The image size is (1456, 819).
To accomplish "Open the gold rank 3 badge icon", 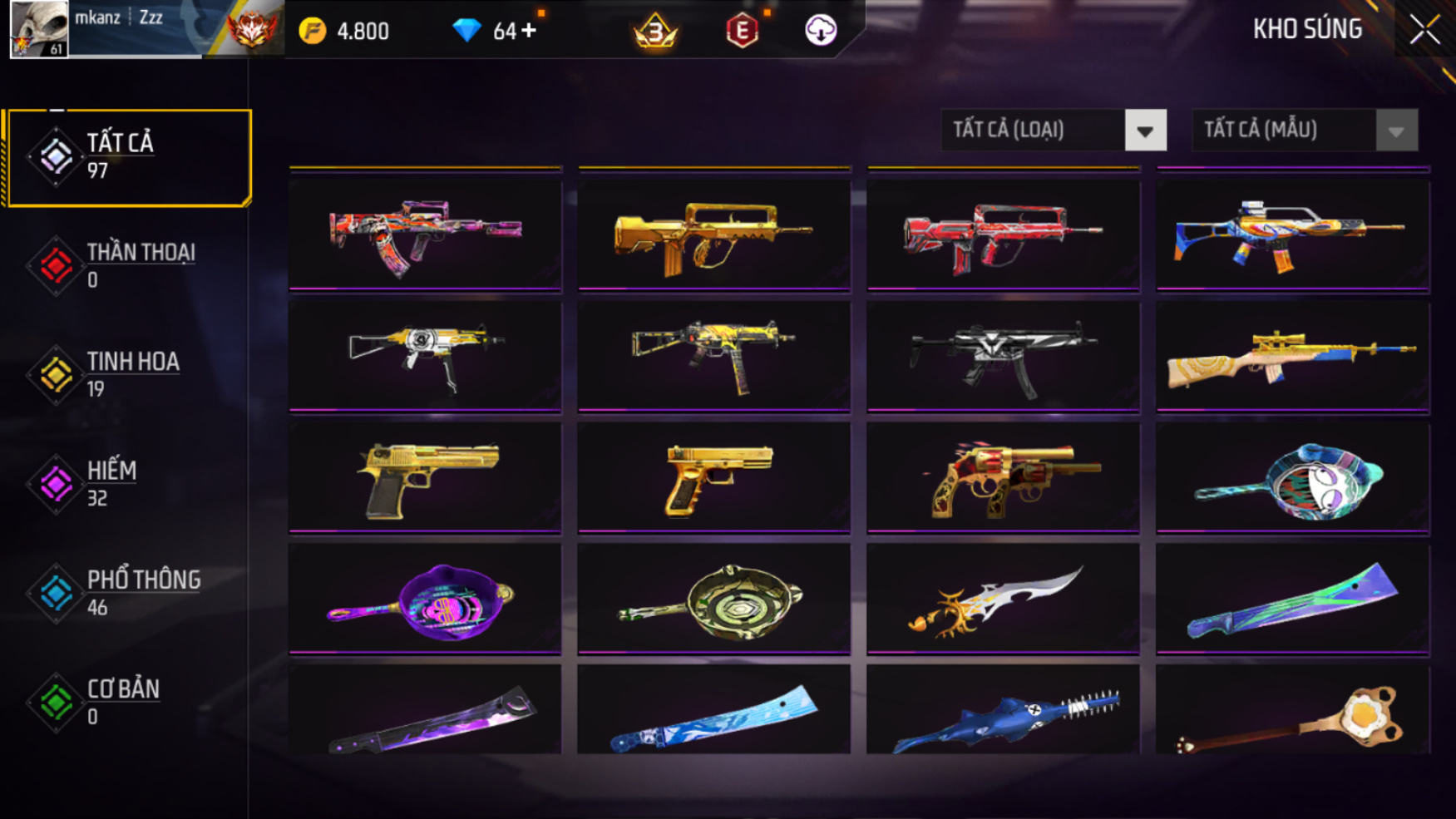I will [x=655, y=31].
